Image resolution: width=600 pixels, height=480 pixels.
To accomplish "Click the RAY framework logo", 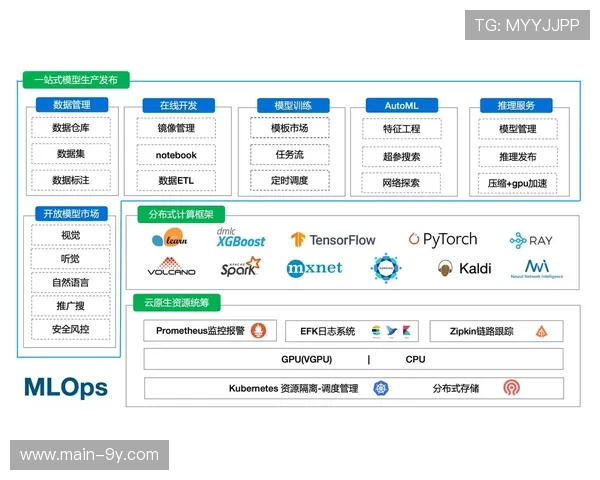I will tap(530, 241).
